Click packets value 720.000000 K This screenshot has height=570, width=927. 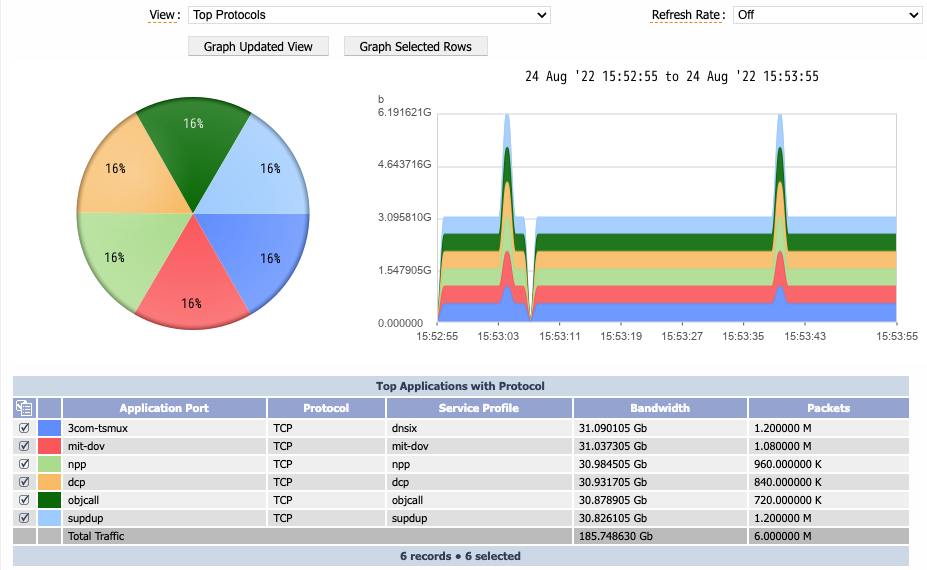point(787,500)
